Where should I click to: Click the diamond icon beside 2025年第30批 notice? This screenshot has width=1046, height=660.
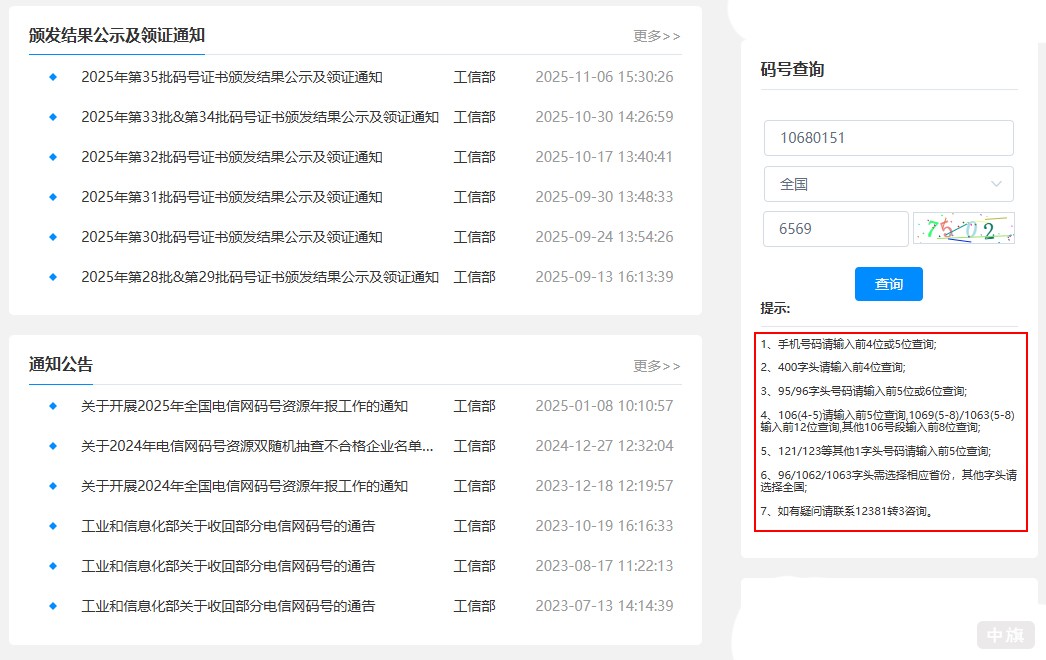(51, 237)
